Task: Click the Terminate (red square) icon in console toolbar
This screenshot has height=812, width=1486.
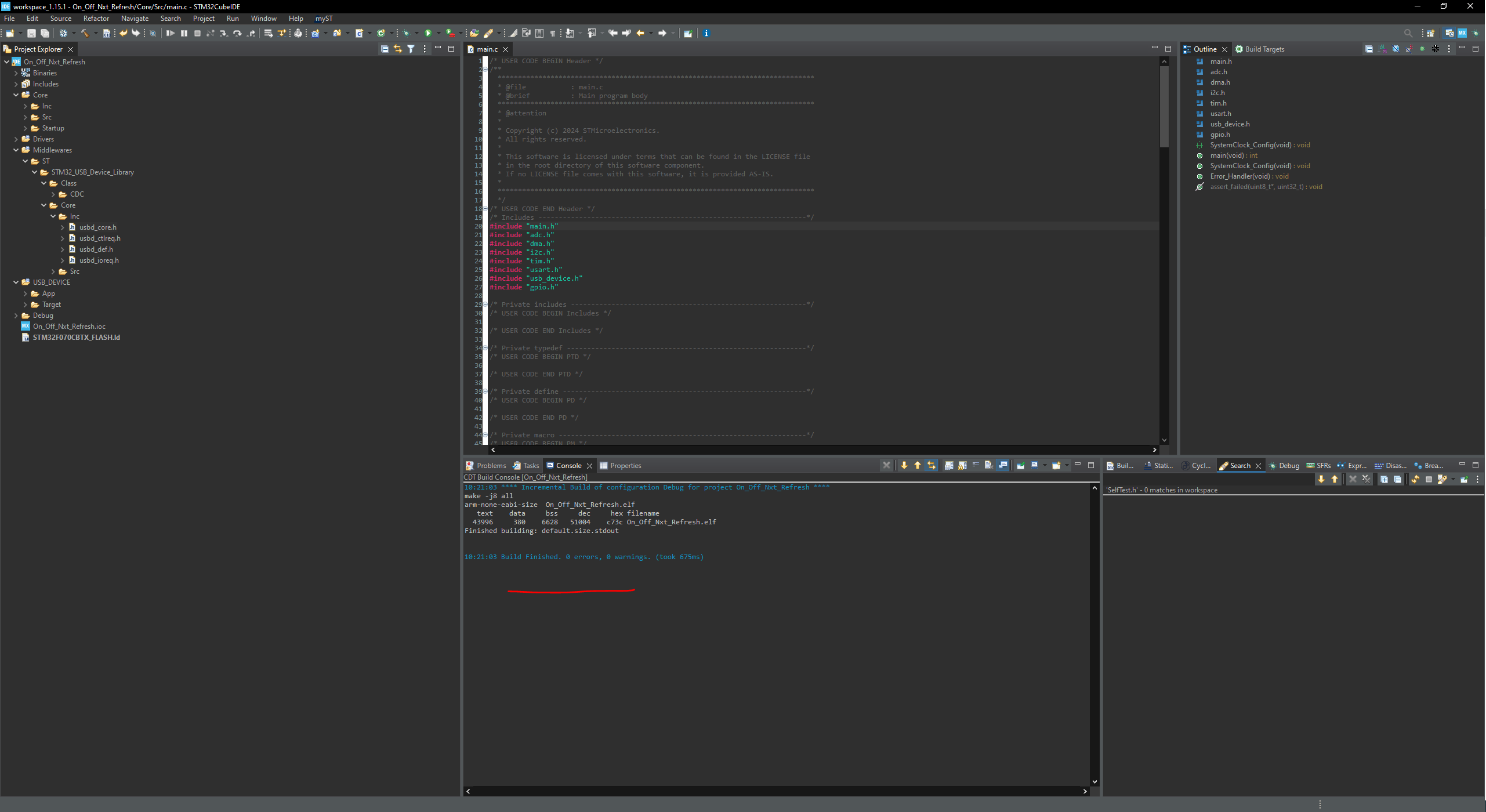Action: [886, 465]
